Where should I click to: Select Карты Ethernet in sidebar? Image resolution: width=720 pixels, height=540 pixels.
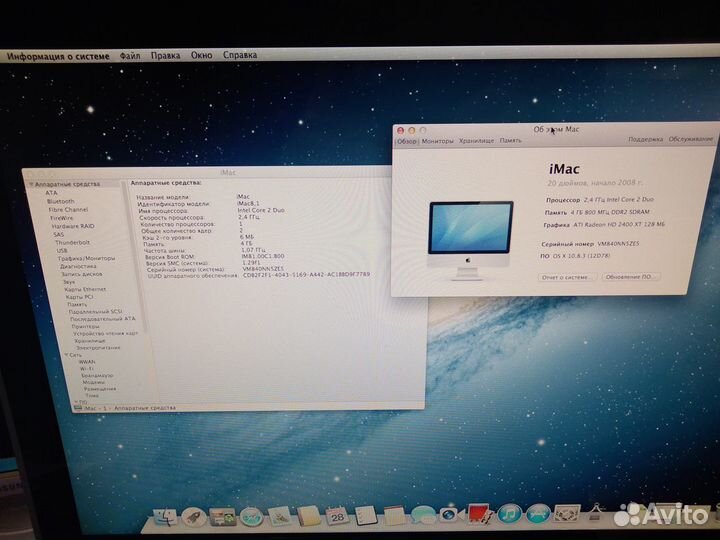pos(85,289)
